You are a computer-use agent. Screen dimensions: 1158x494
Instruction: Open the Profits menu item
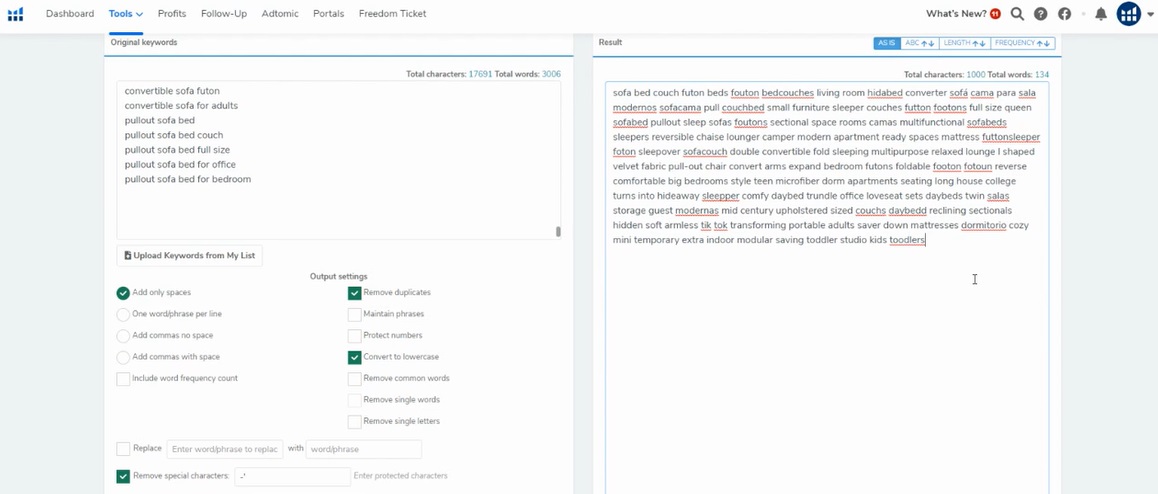pos(171,13)
